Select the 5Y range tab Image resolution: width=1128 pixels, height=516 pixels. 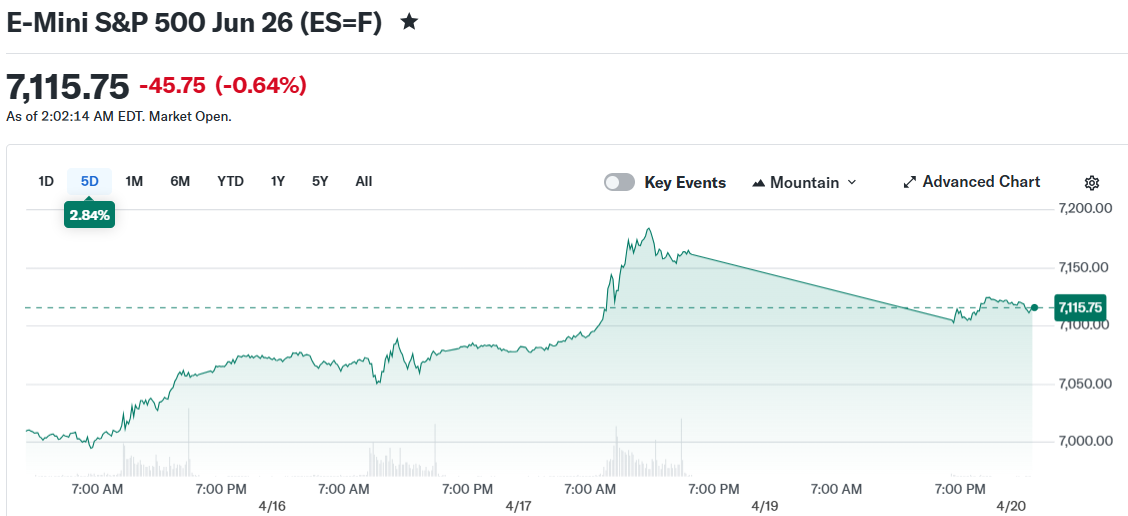[x=320, y=181]
